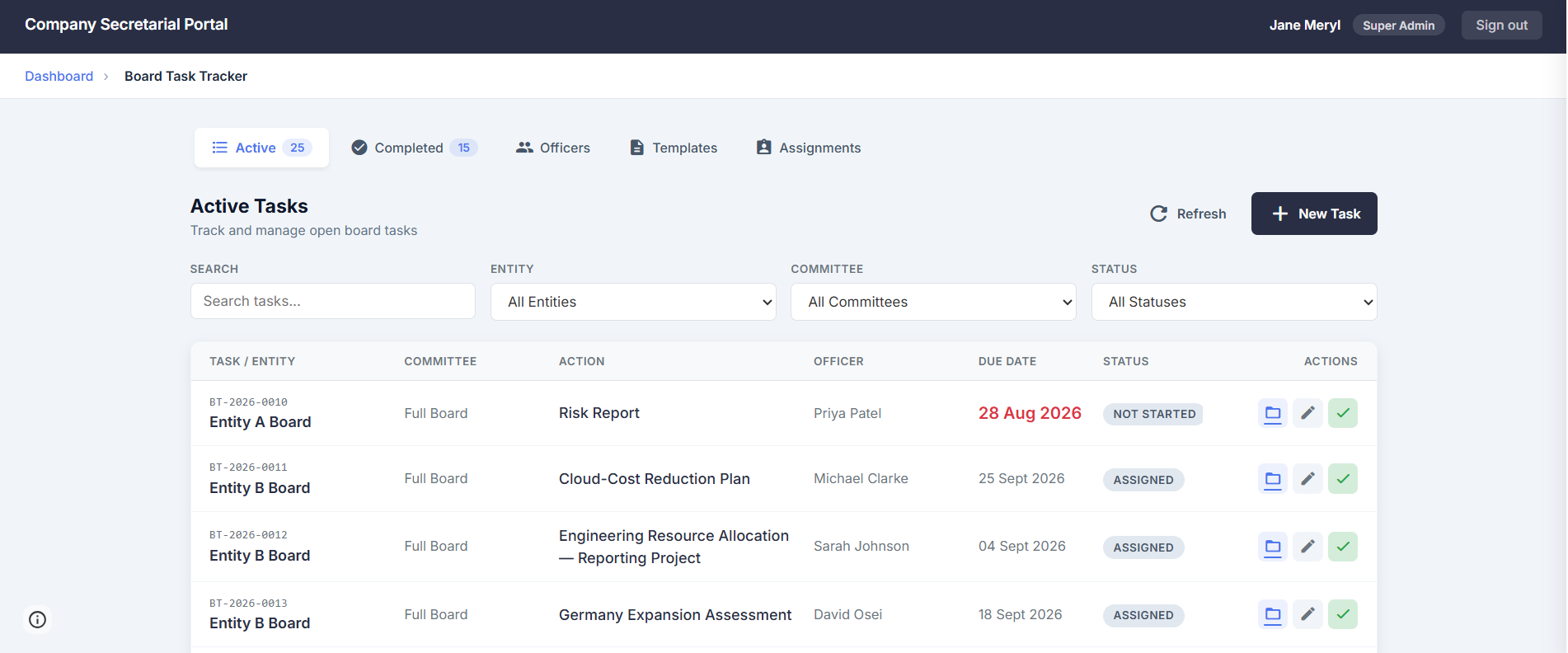The width and height of the screenshot is (1568, 653).
Task: Open the All Committees dropdown
Action: (x=933, y=302)
